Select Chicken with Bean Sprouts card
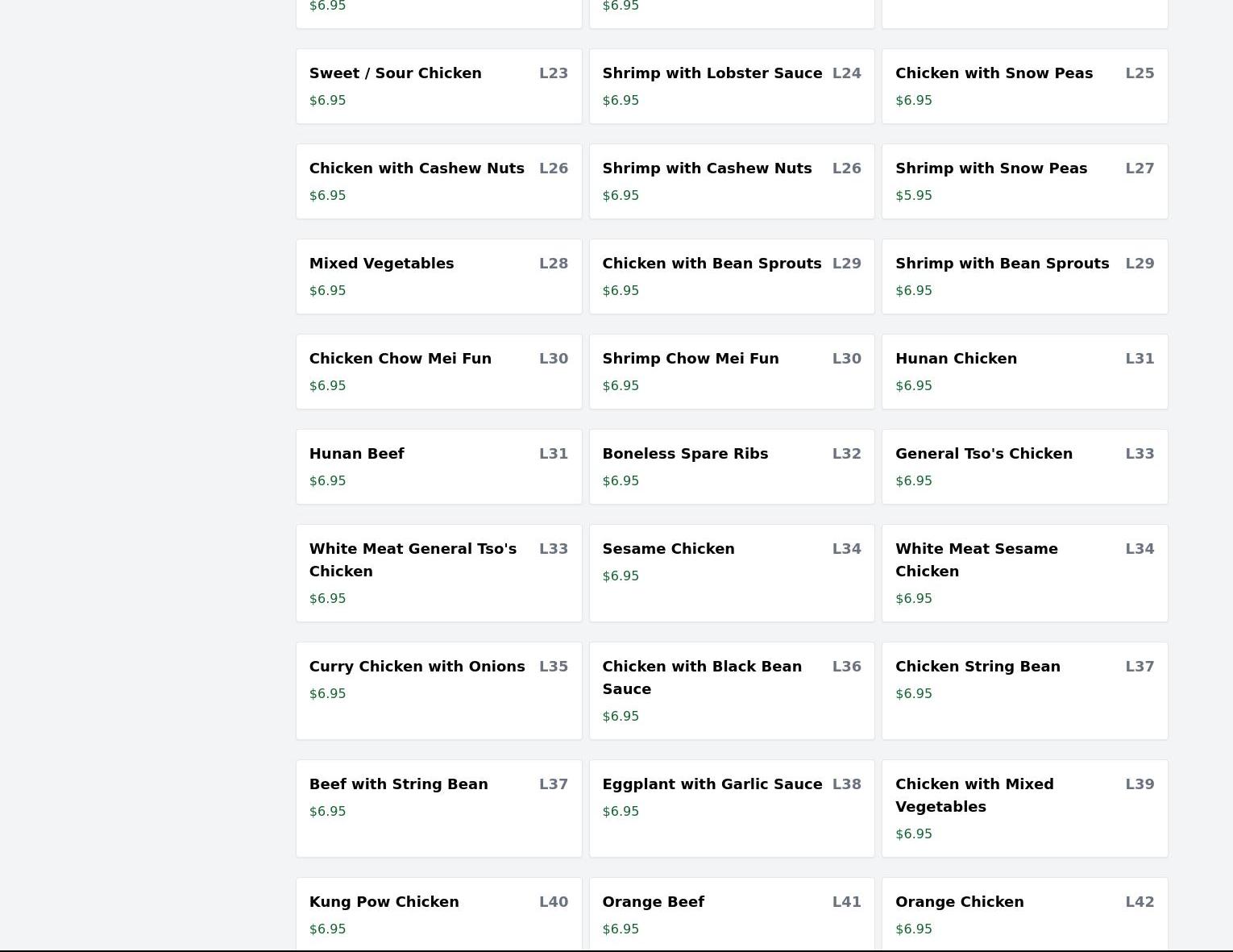Image resolution: width=1233 pixels, height=952 pixels. tap(731, 276)
